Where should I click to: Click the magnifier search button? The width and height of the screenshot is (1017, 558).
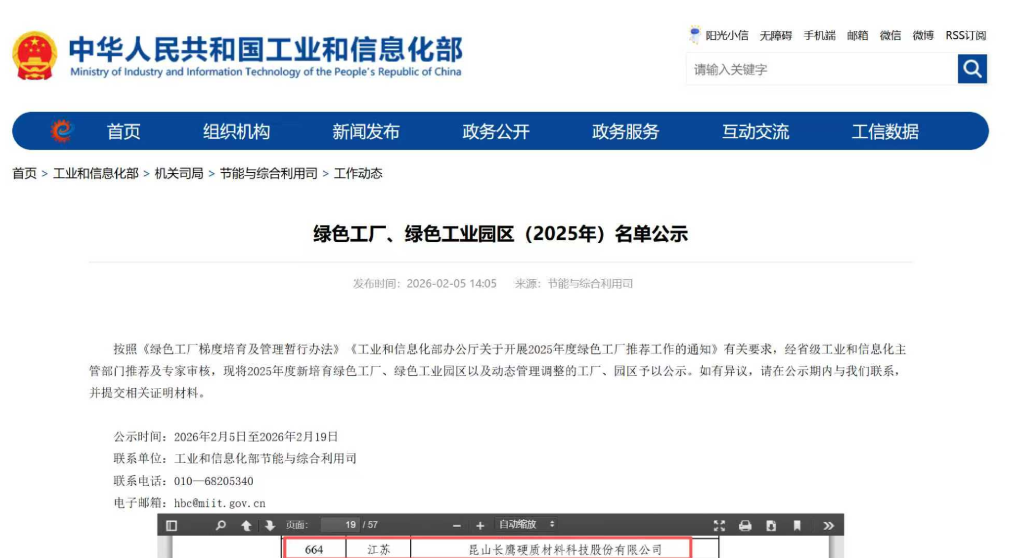pos(972,69)
